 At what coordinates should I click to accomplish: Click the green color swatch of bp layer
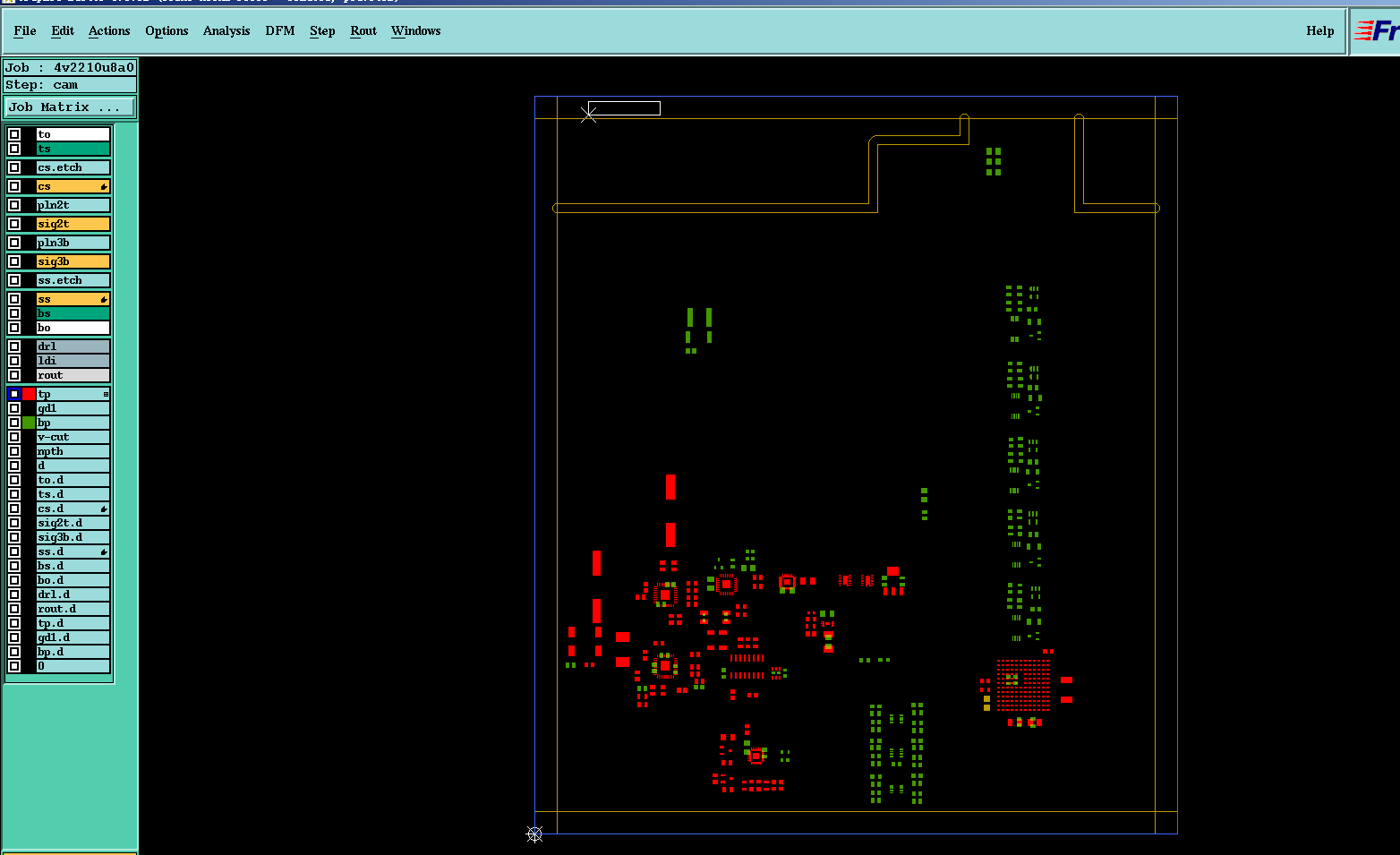29,423
